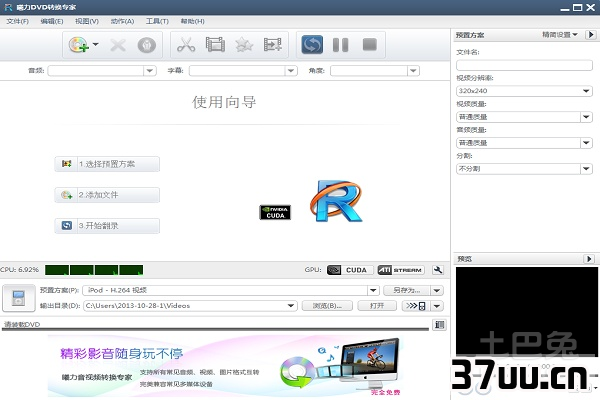Open the film strip edit tool
Viewport: 600px width, 400px height.
215,44
